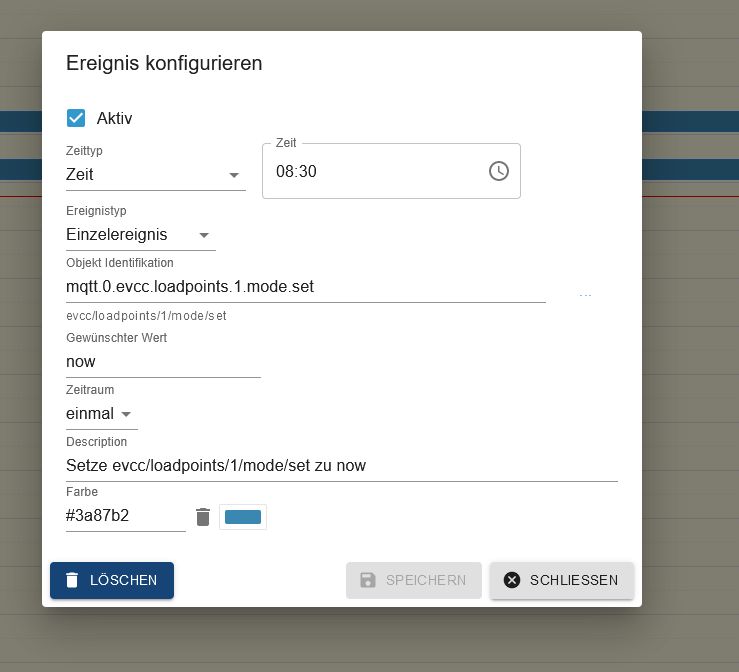Click the save disk icon in Speichern
The image size is (739, 672).
pos(368,580)
